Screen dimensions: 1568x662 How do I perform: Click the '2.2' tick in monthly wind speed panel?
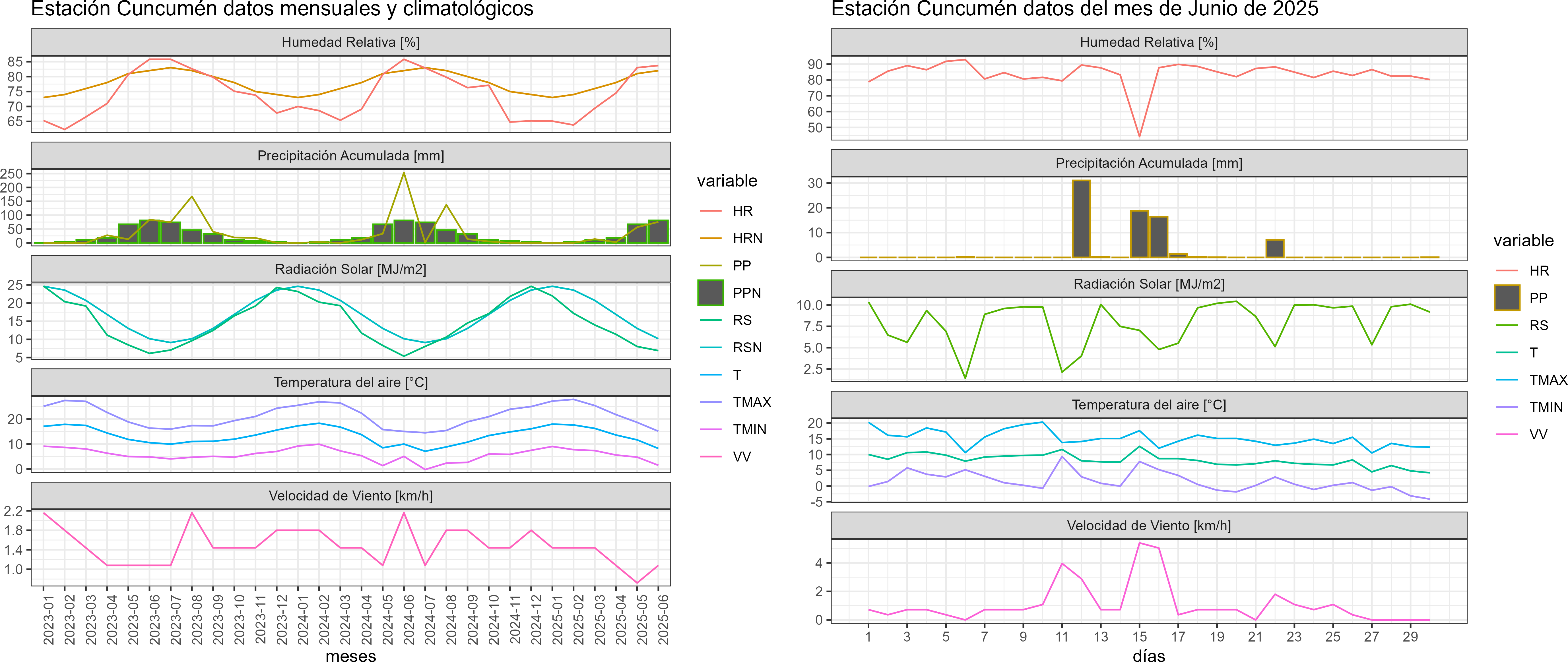click(13, 511)
